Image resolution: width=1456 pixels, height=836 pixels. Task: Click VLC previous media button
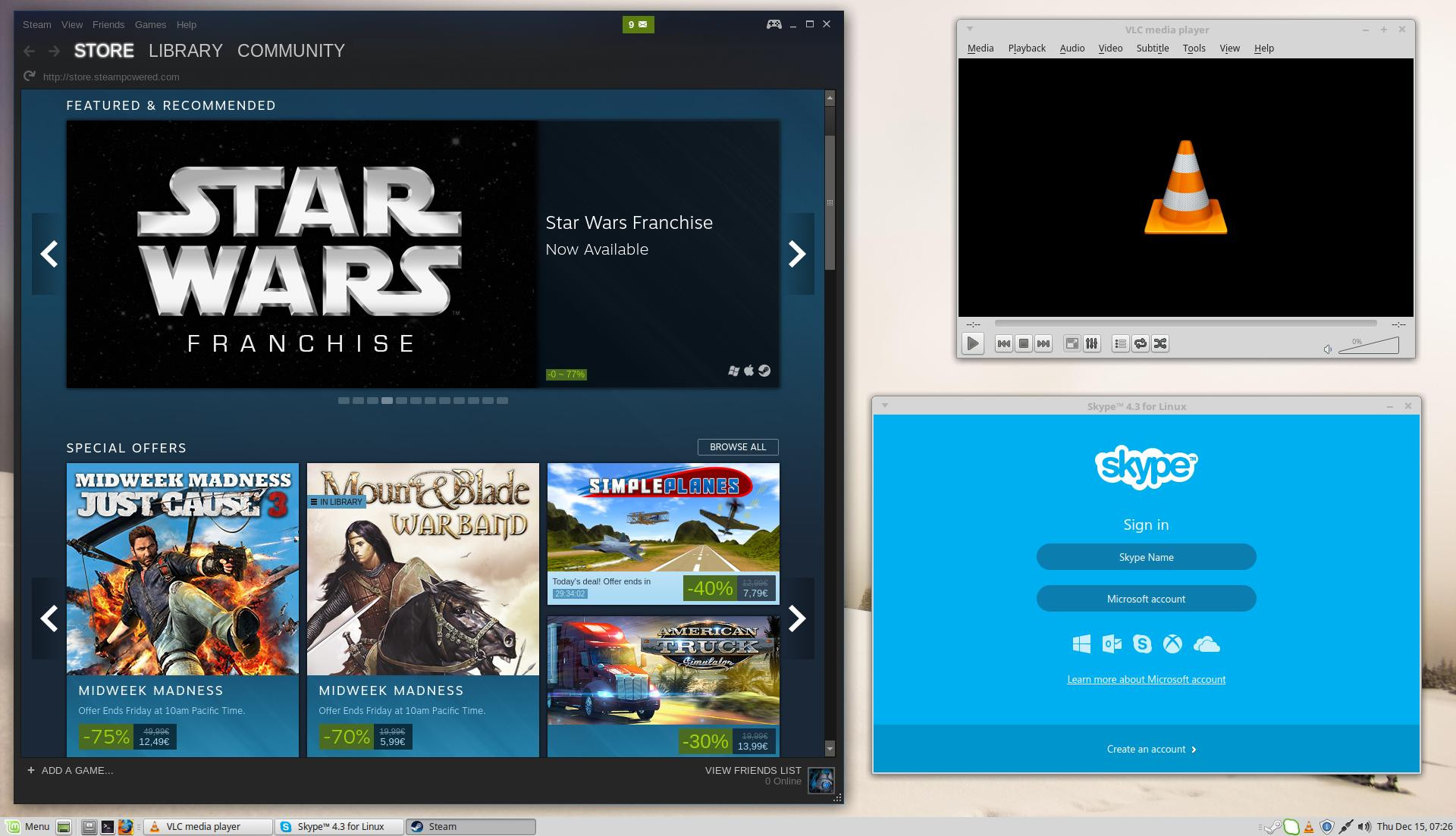(x=1003, y=343)
